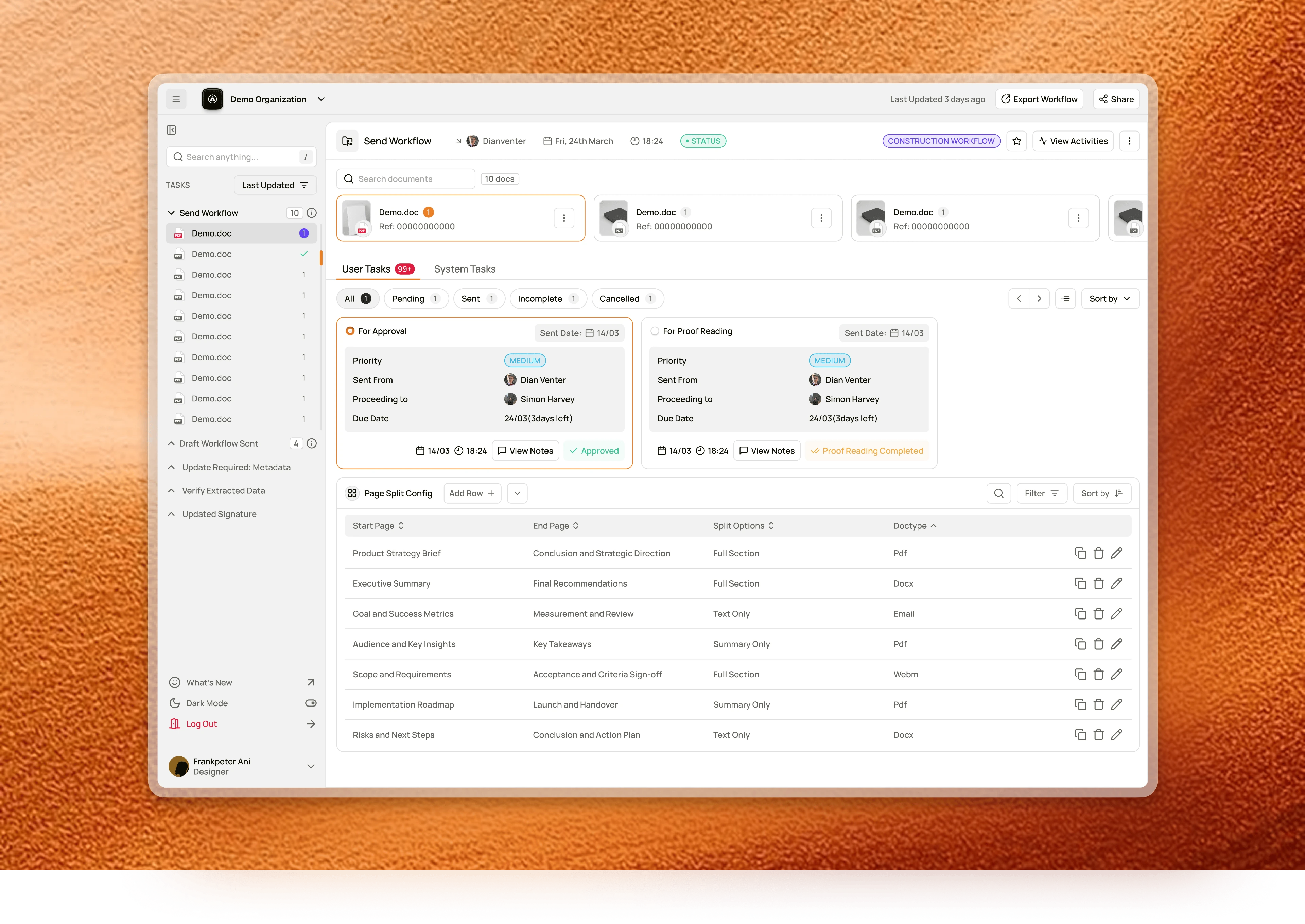Image resolution: width=1305 pixels, height=924 pixels.
Task: Switch to System Tasks tab
Action: pyautogui.click(x=465, y=269)
